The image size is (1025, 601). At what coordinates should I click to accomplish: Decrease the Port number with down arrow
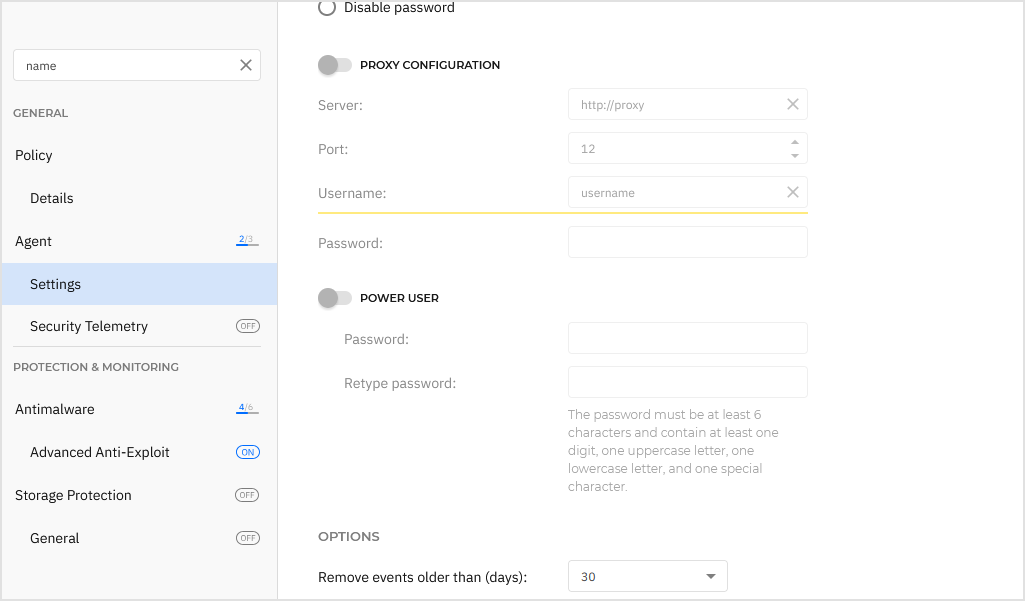(794, 155)
